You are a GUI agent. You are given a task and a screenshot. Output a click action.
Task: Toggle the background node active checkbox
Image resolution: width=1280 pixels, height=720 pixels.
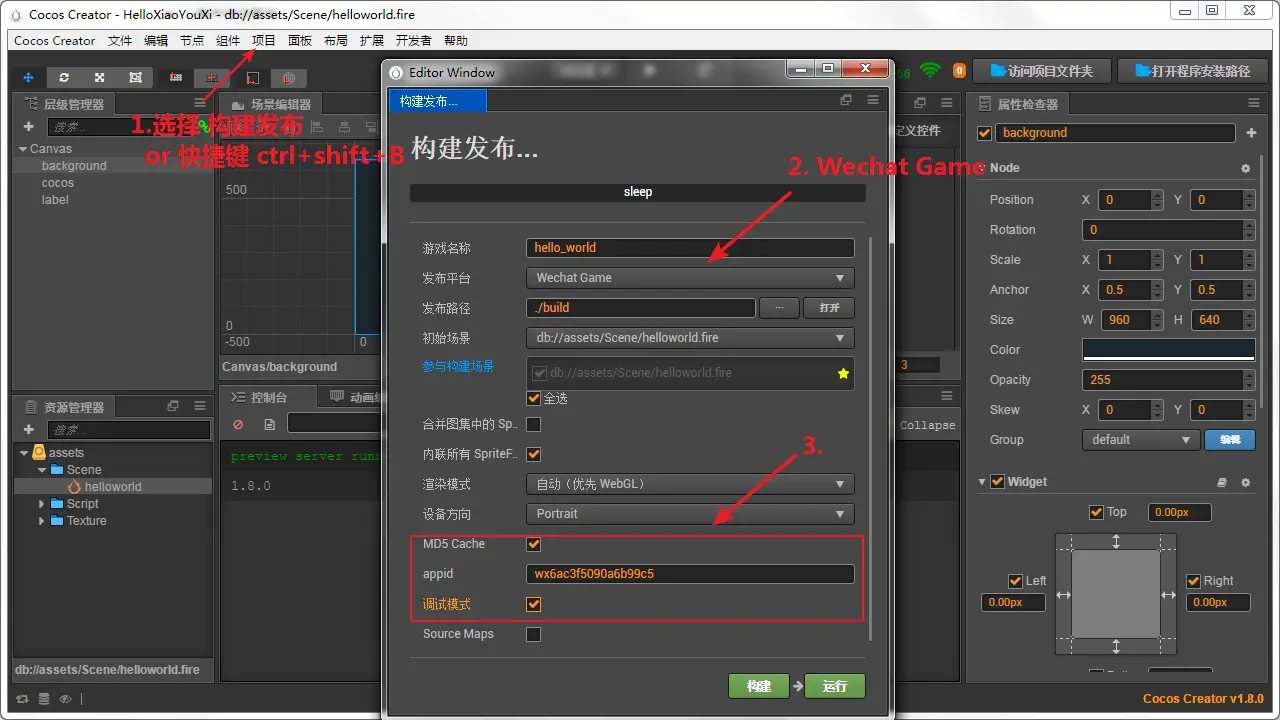click(x=985, y=133)
